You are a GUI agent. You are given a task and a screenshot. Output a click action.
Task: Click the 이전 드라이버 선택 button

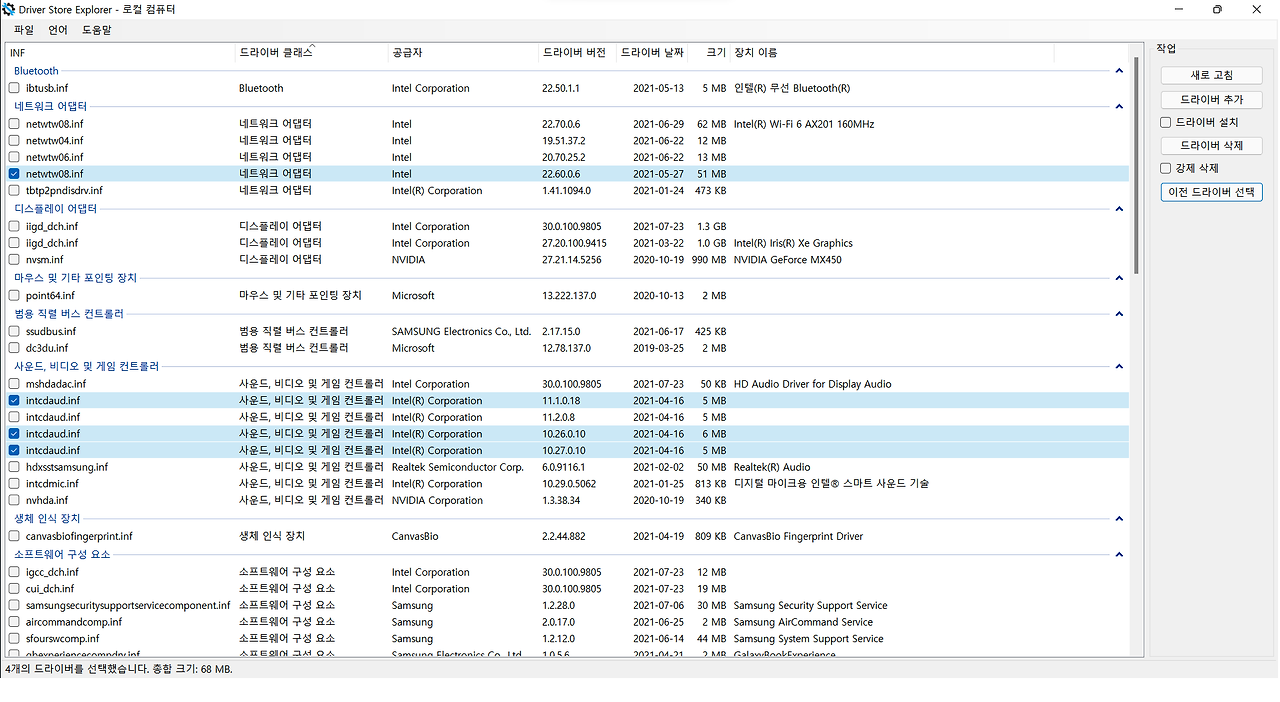pos(1210,191)
